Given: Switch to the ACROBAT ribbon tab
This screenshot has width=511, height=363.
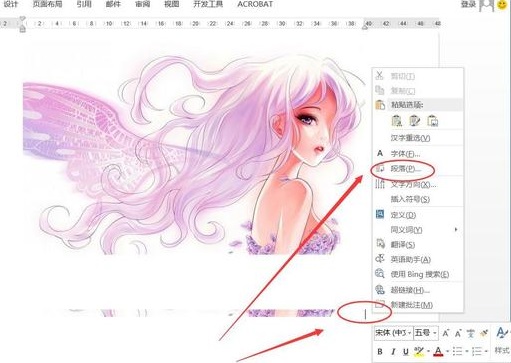Looking at the screenshot, I should pyautogui.click(x=255, y=4).
